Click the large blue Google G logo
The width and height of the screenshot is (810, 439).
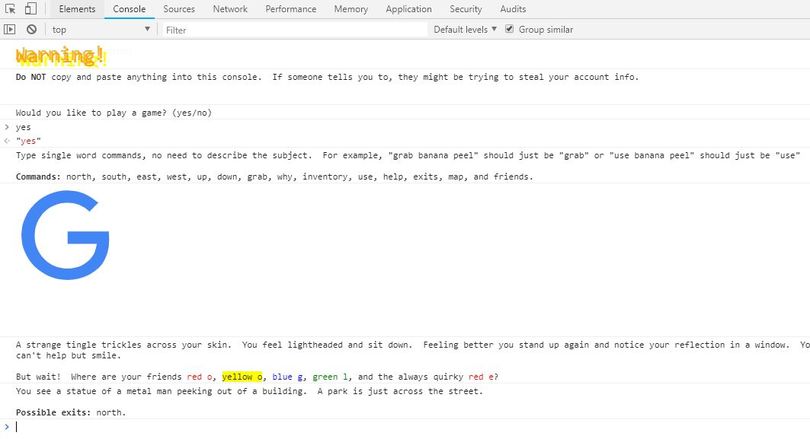point(65,235)
